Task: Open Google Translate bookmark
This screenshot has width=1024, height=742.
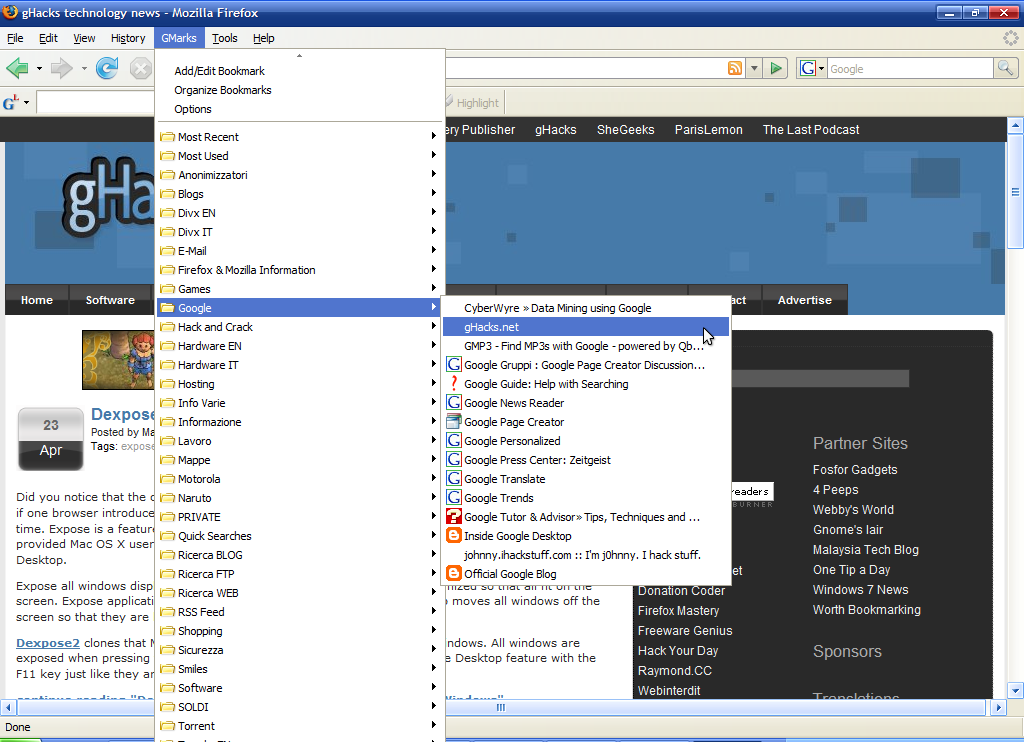Action: [586, 479]
